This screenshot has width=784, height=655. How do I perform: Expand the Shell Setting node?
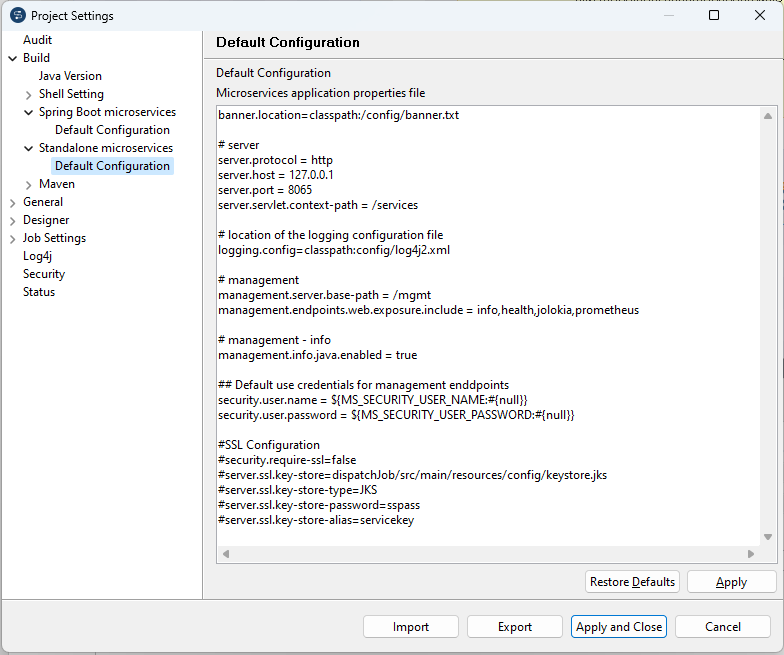pyautogui.click(x=28, y=95)
